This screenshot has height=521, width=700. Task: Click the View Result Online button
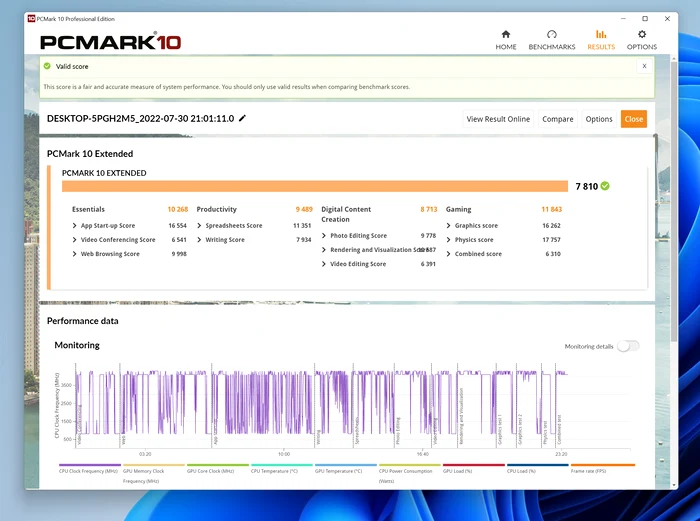pos(498,119)
